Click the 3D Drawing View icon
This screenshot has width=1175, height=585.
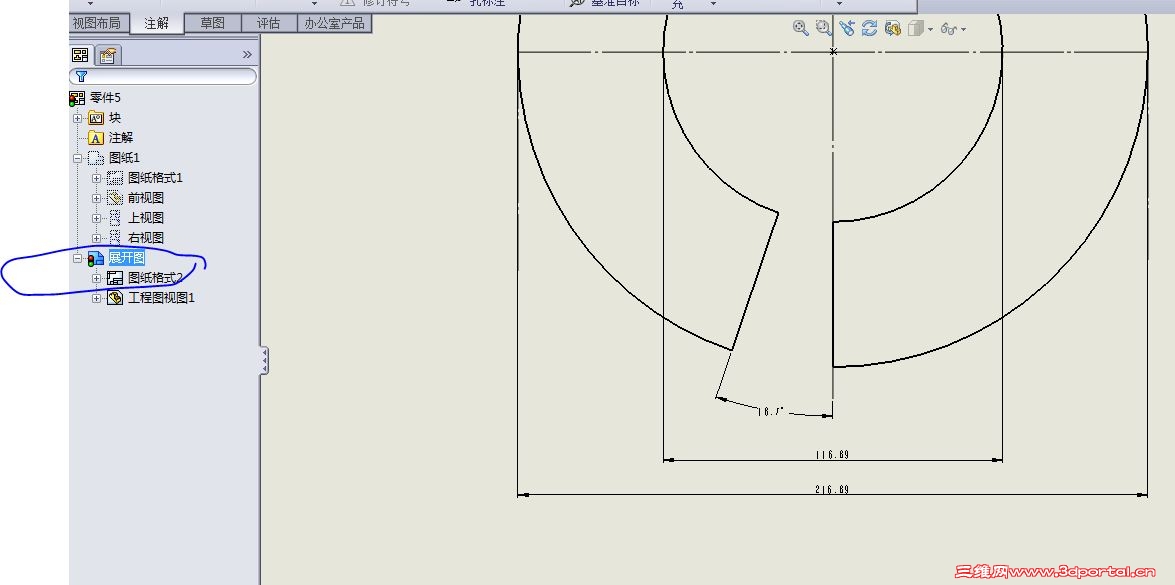(x=892, y=28)
